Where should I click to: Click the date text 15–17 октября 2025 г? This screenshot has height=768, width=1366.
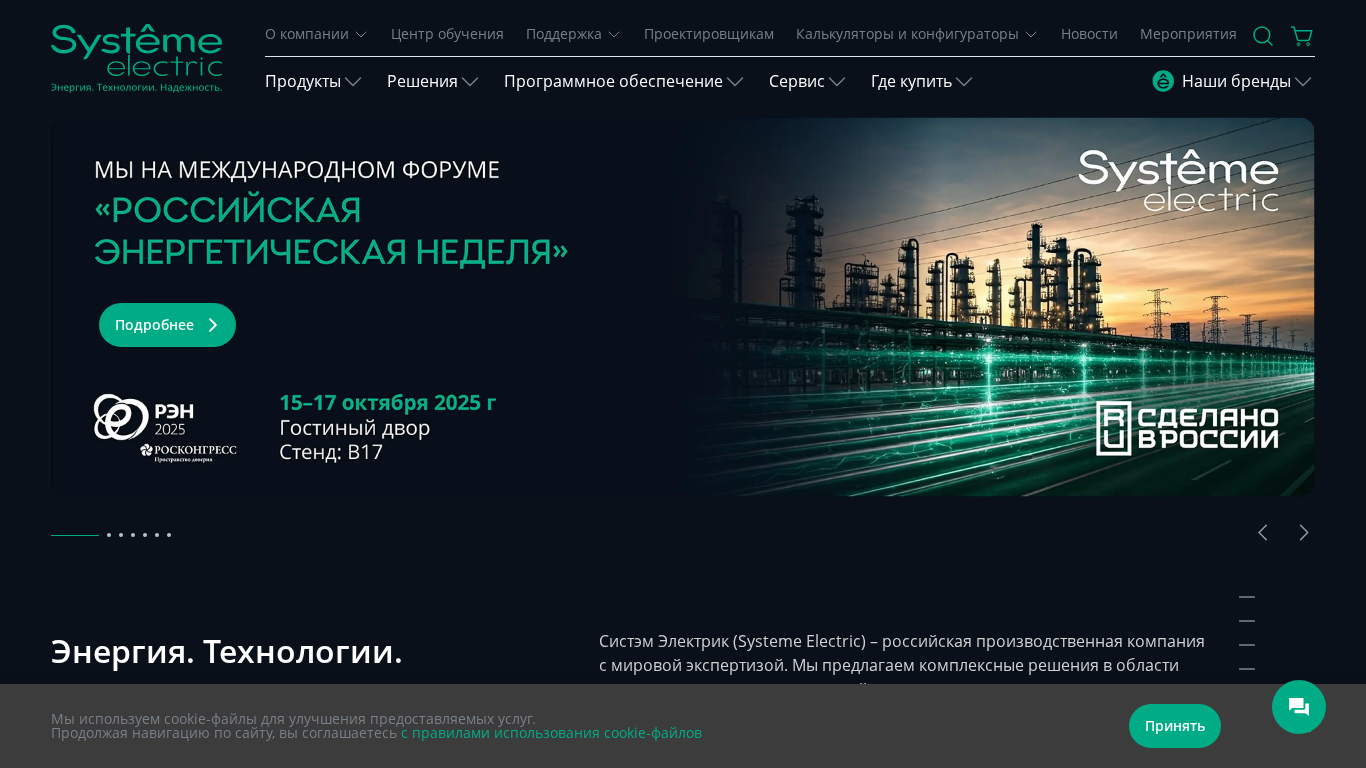388,402
